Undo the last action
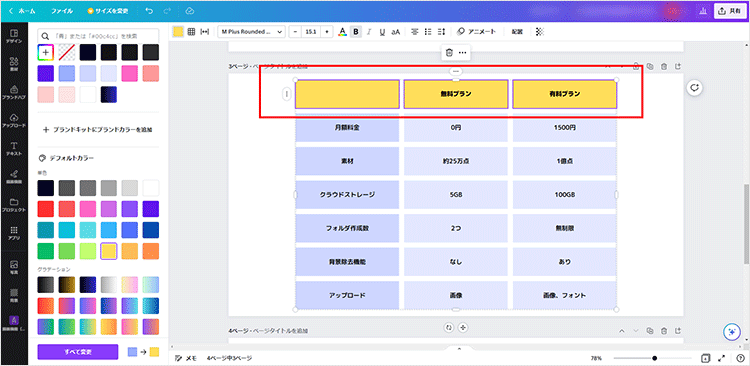Screen dimensions: 750x366 [149, 11]
